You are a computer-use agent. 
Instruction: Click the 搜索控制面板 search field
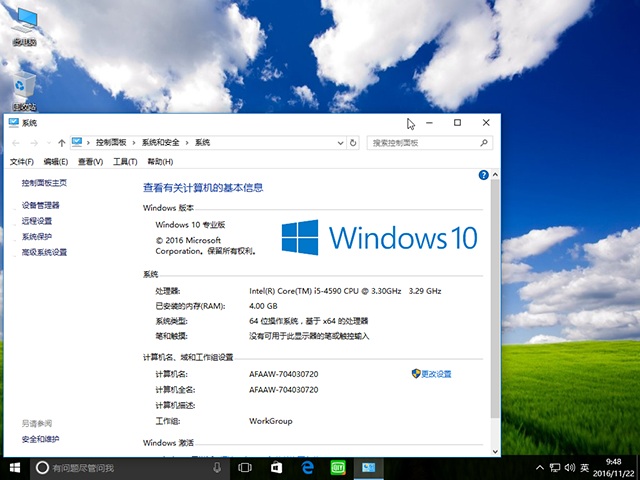tap(424, 143)
